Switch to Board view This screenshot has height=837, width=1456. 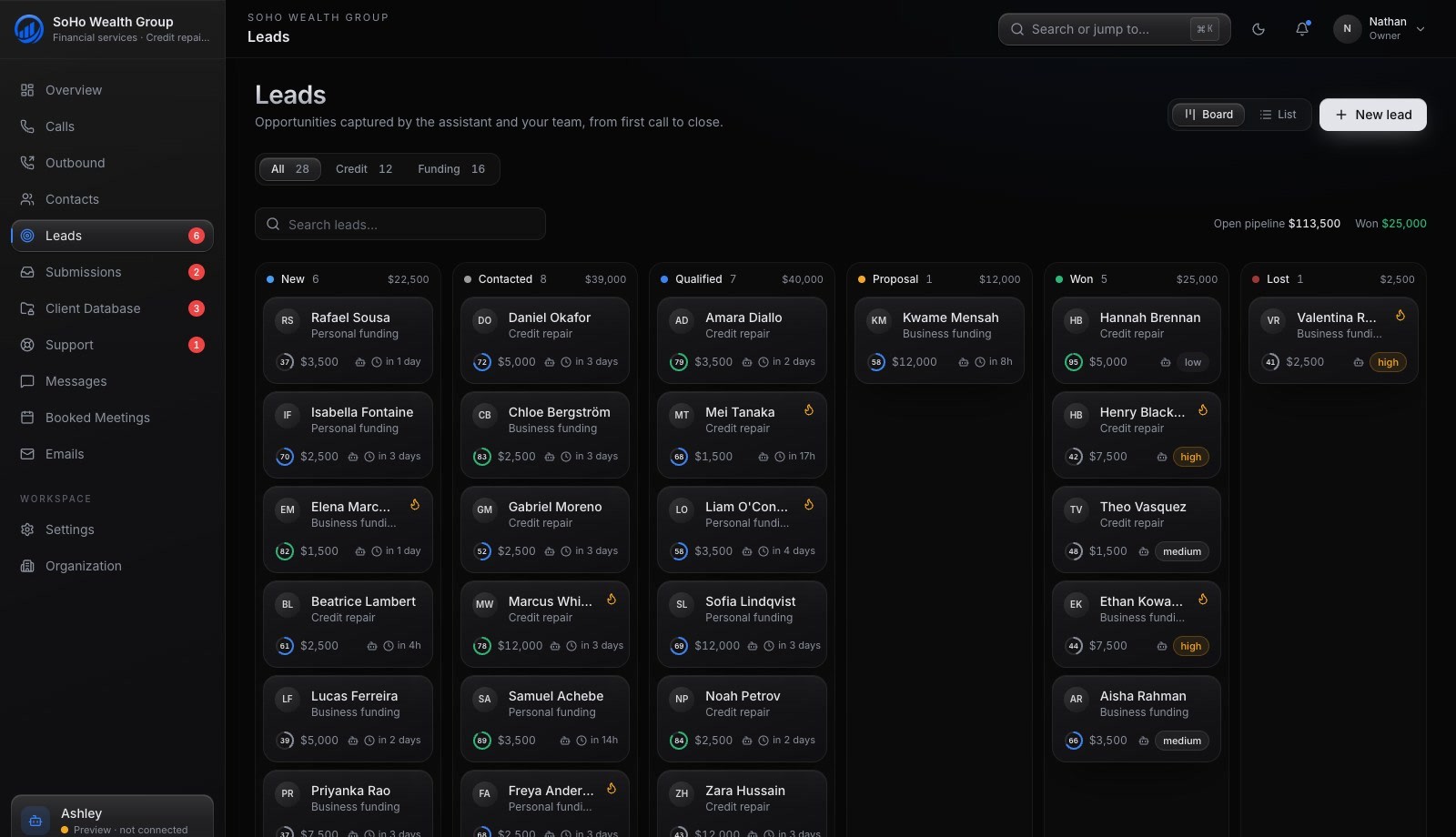(1208, 115)
